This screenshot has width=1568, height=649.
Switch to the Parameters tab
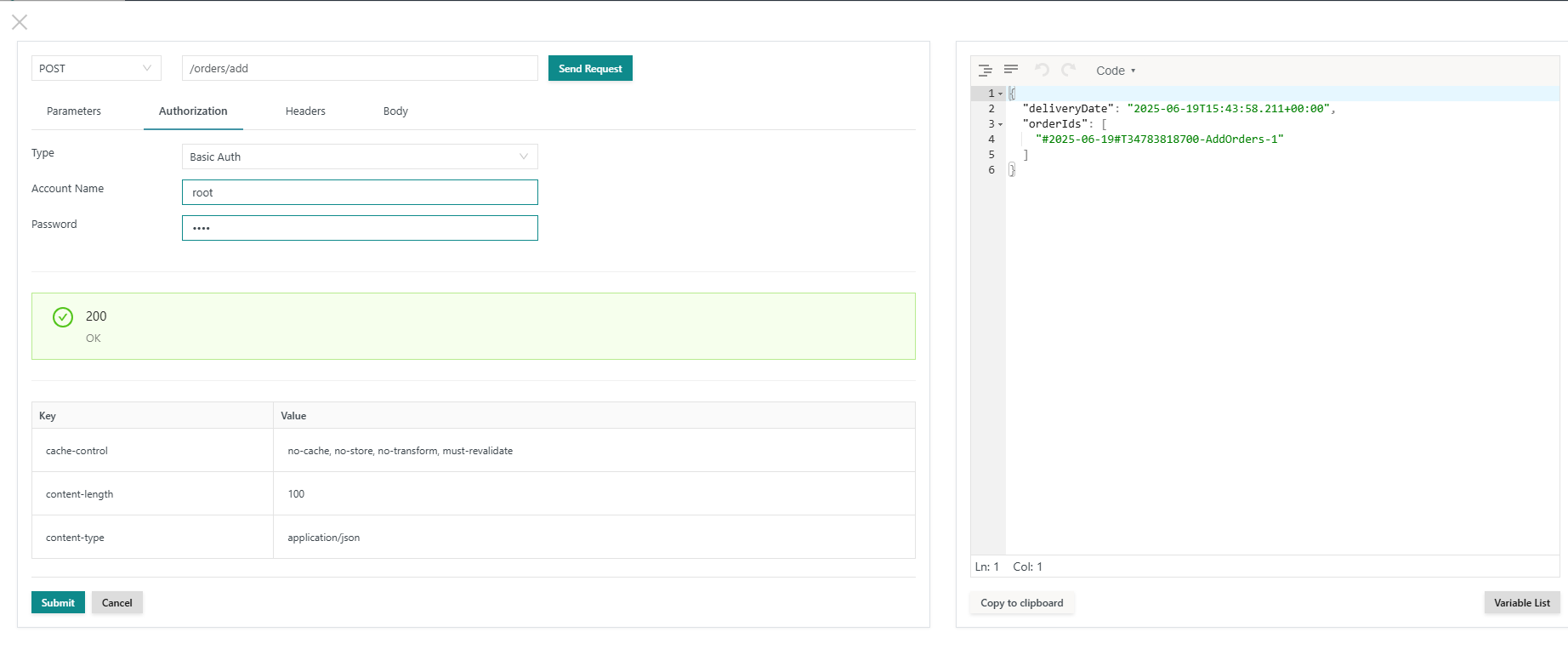tap(74, 111)
